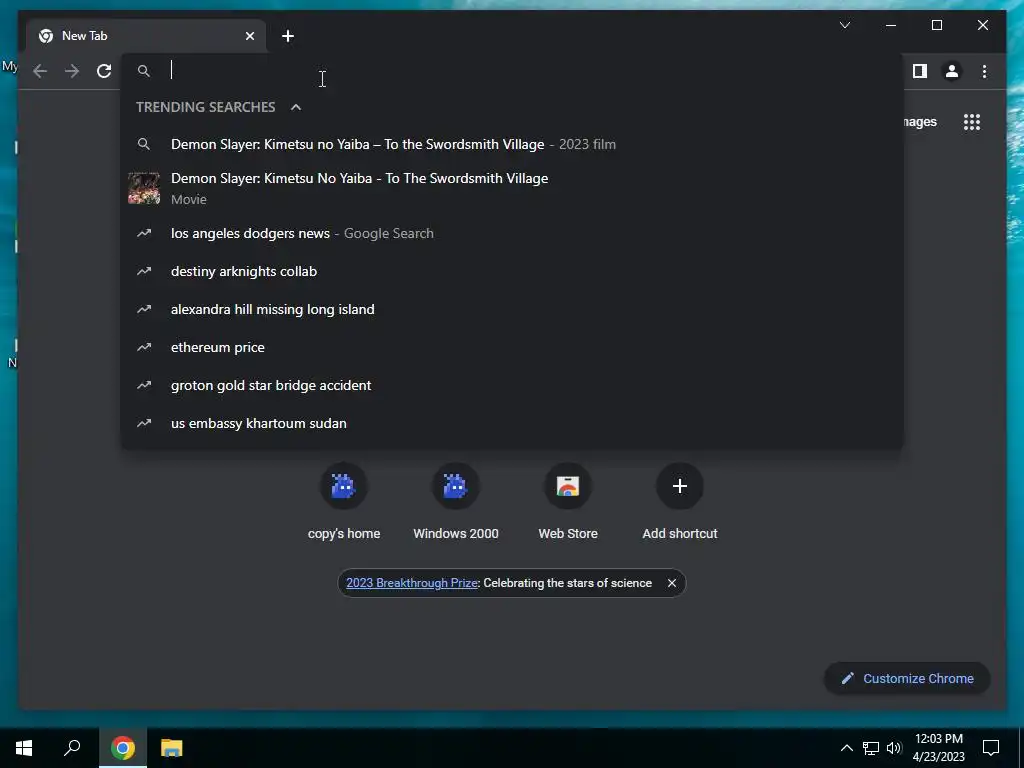This screenshot has width=1024, height=768.
Task: Click the Add shortcut button
Action: tap(680, 502)
